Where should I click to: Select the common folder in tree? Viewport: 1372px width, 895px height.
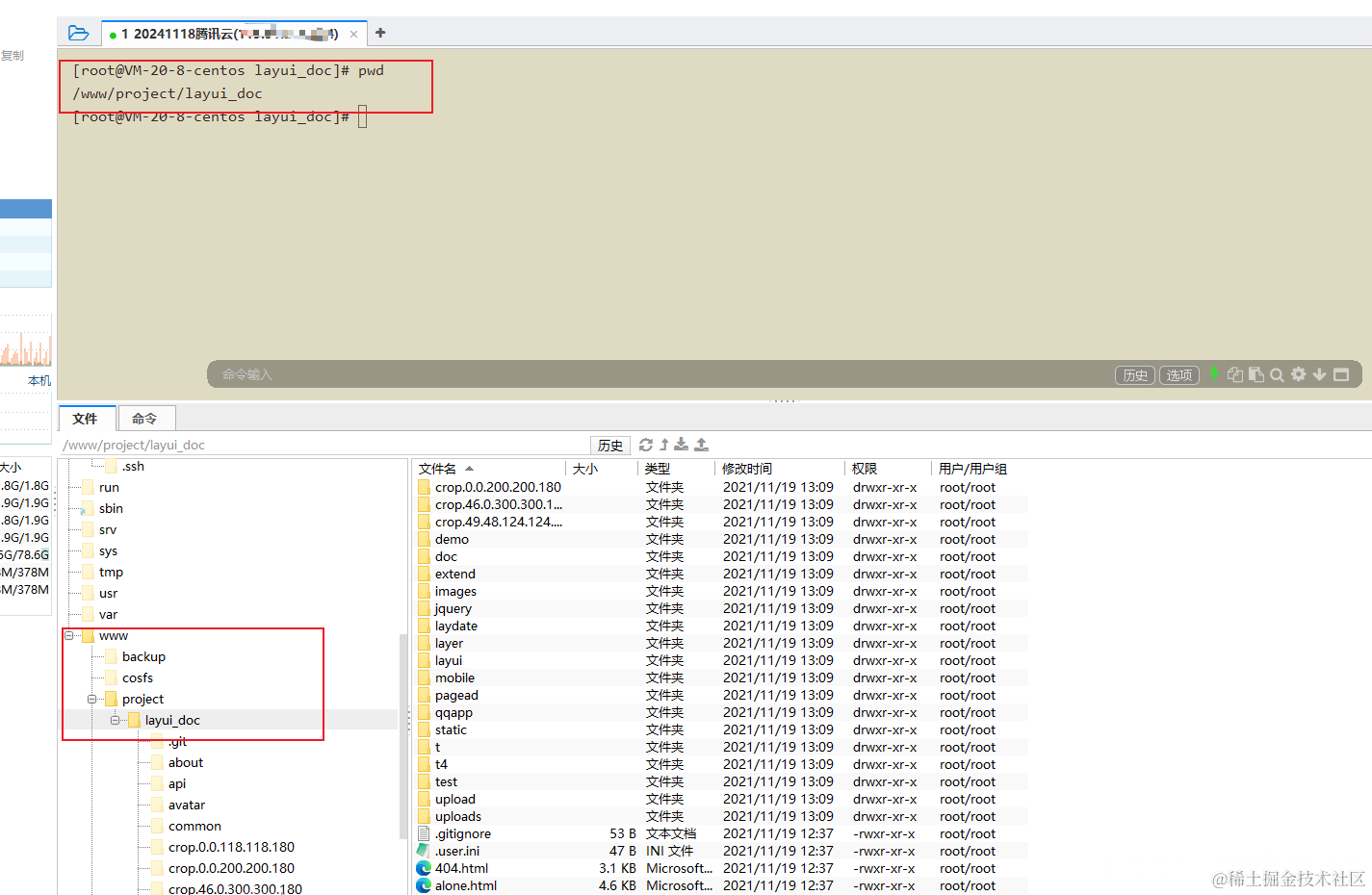pyautogui.click(x=194, y=826)
